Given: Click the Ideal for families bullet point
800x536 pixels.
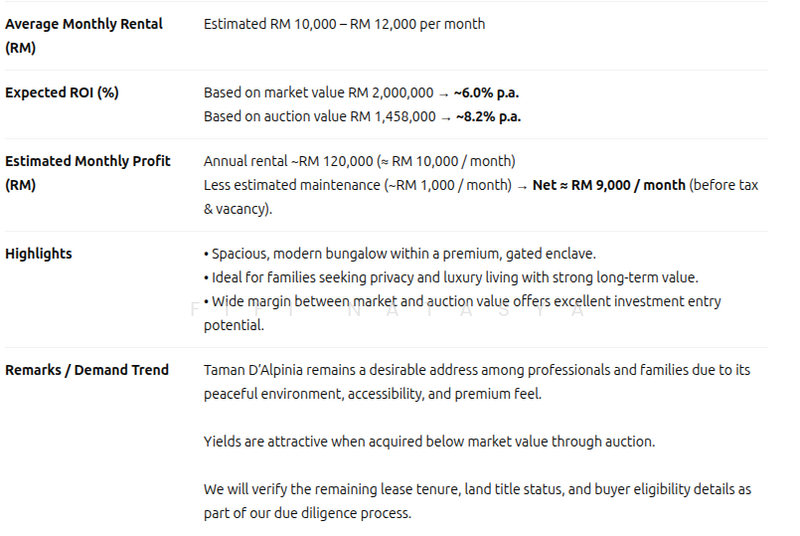Looking at the screenshot, I should click(450, 277).
